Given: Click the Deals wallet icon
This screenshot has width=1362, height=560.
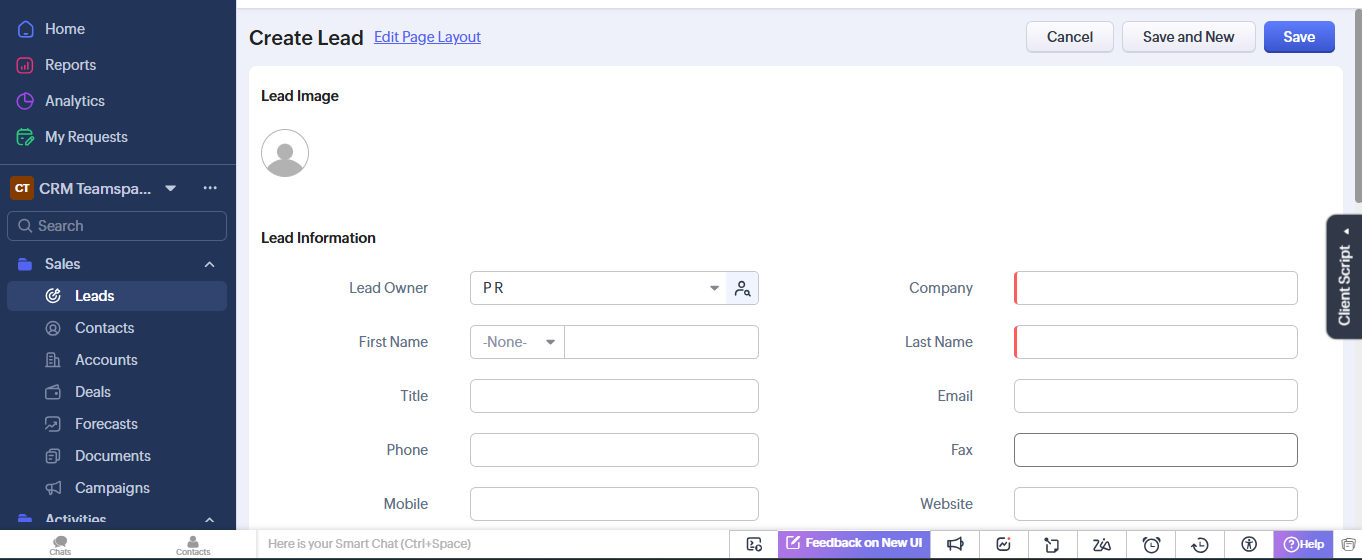Looking at the screenshot, I should point(54,392).
